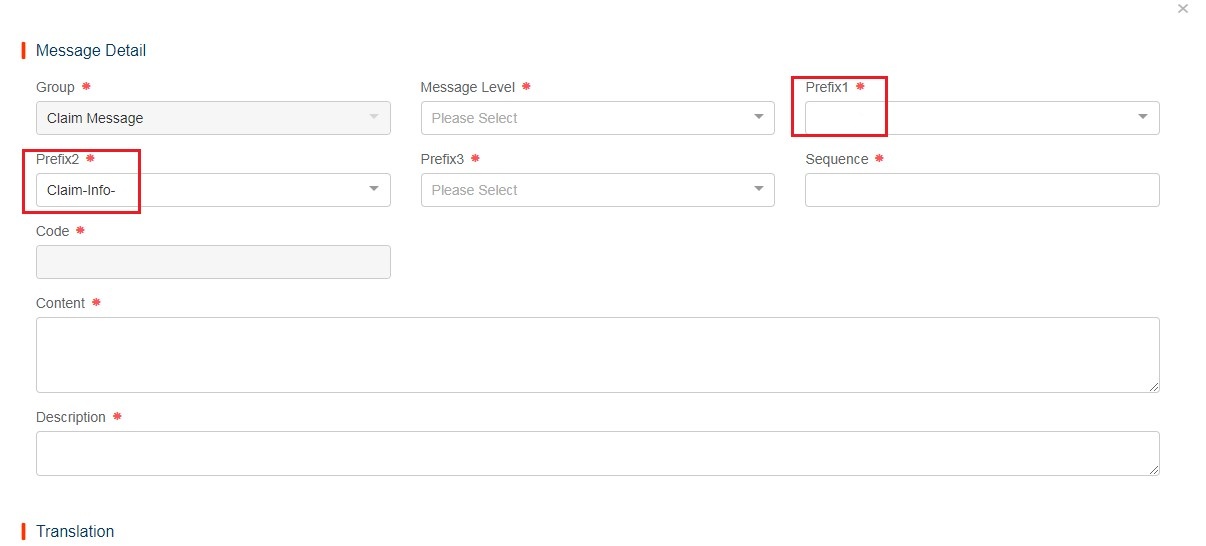
Task: Click the Prefix3 dropdown arrow
Action: point(758,190)
